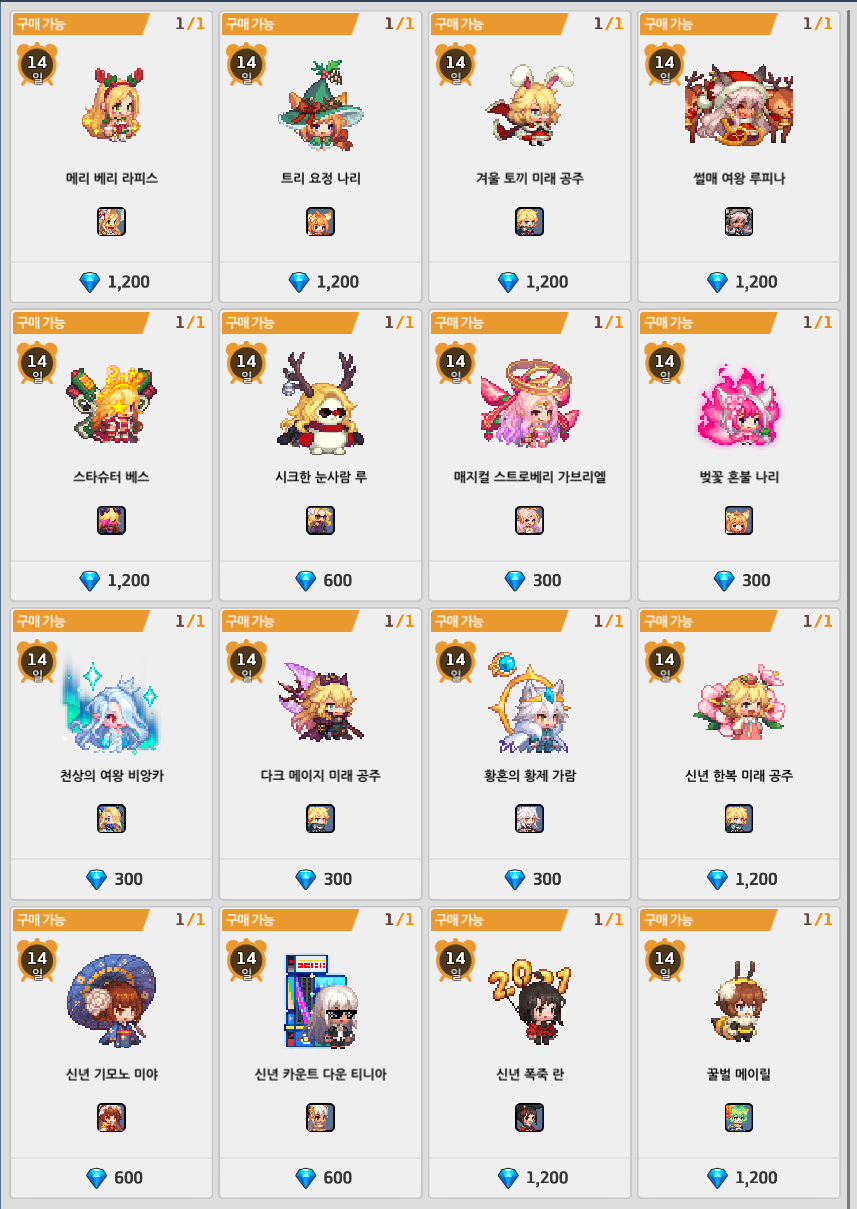Viewport: 857px width, 1209px height.
Task: Buy 신년 폭죽 란 for 1,200 gems
Action: (x=530, y=1178)
